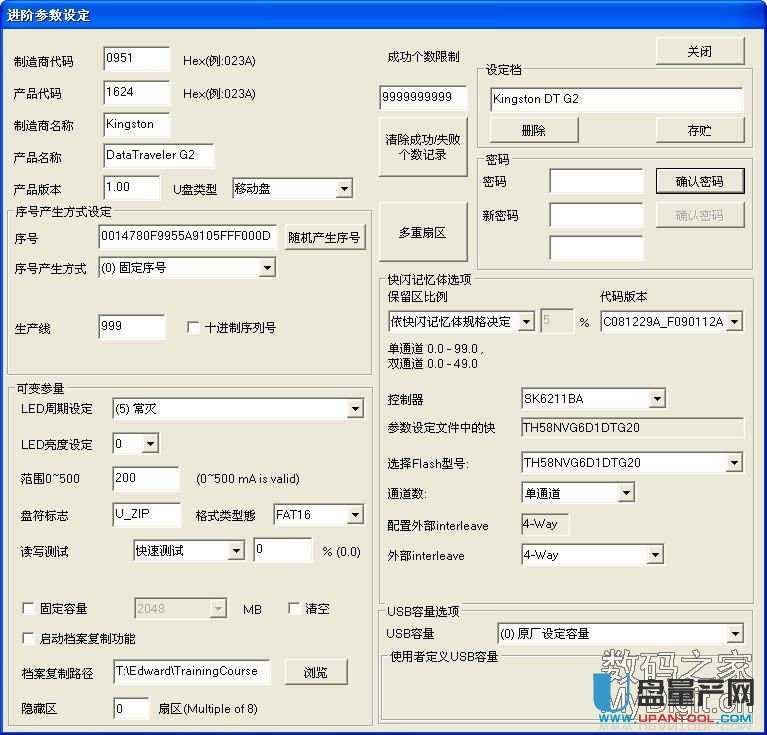767x735 pixels.
Task: Click the 浏览 browse button
Action: [x=316, y=672]
